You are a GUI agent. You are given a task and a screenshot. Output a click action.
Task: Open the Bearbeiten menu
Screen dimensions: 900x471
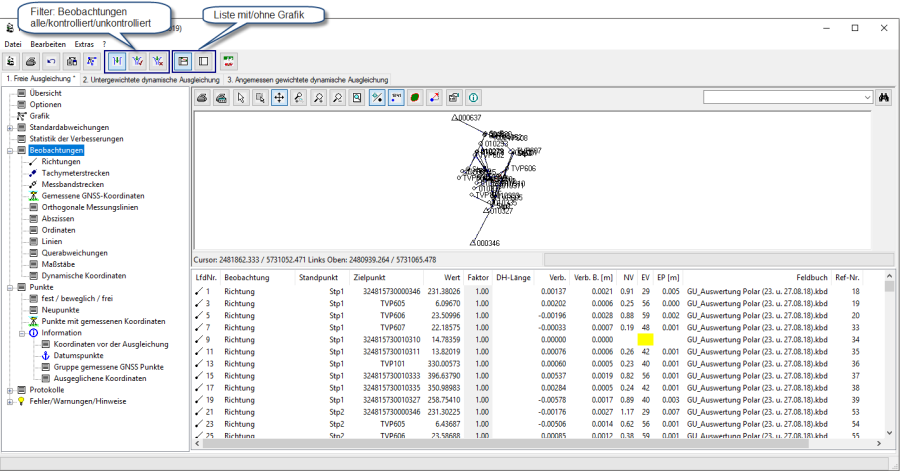point(48,44)
